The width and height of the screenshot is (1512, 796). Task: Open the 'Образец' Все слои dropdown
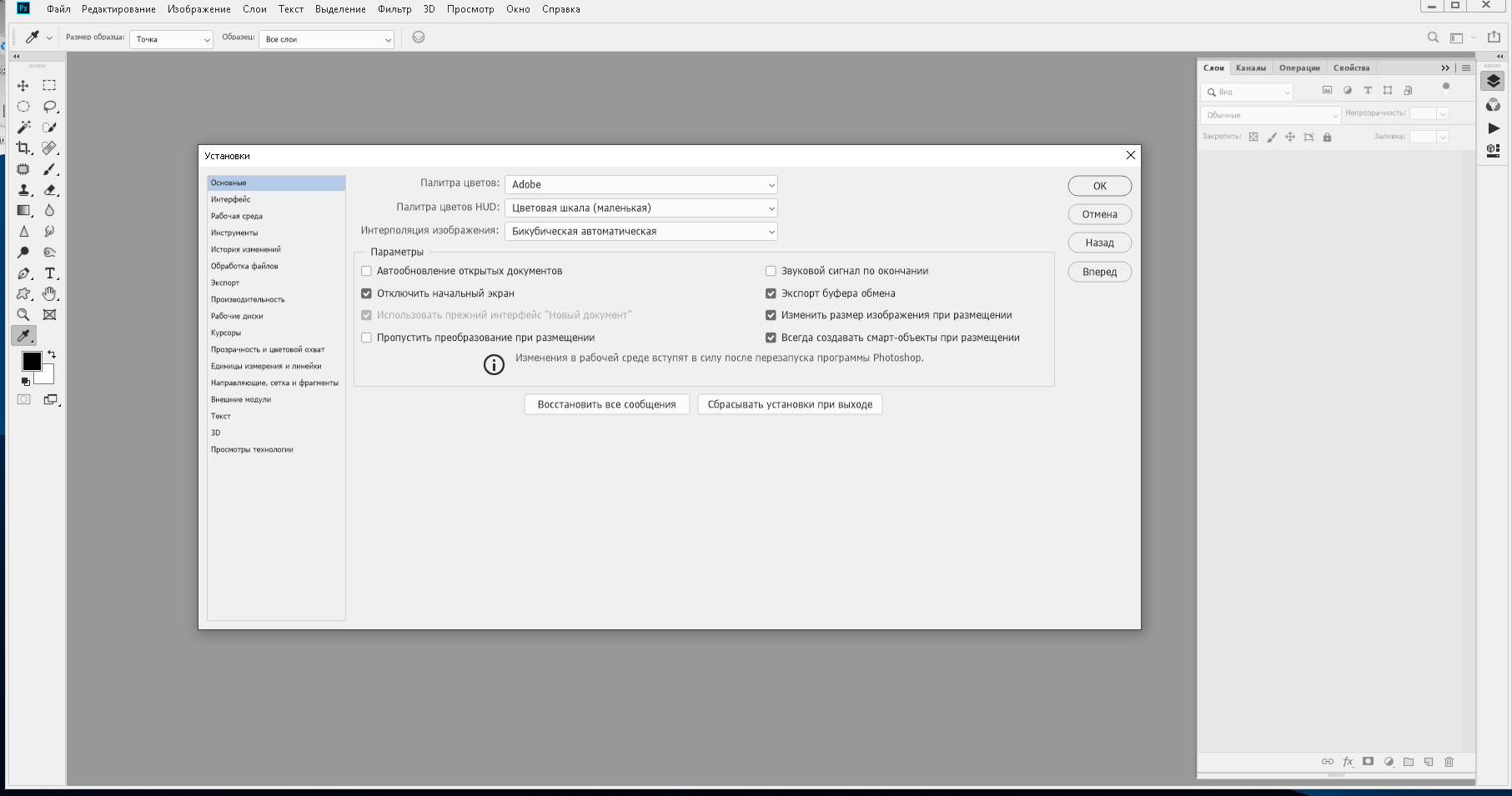(326, 39)
